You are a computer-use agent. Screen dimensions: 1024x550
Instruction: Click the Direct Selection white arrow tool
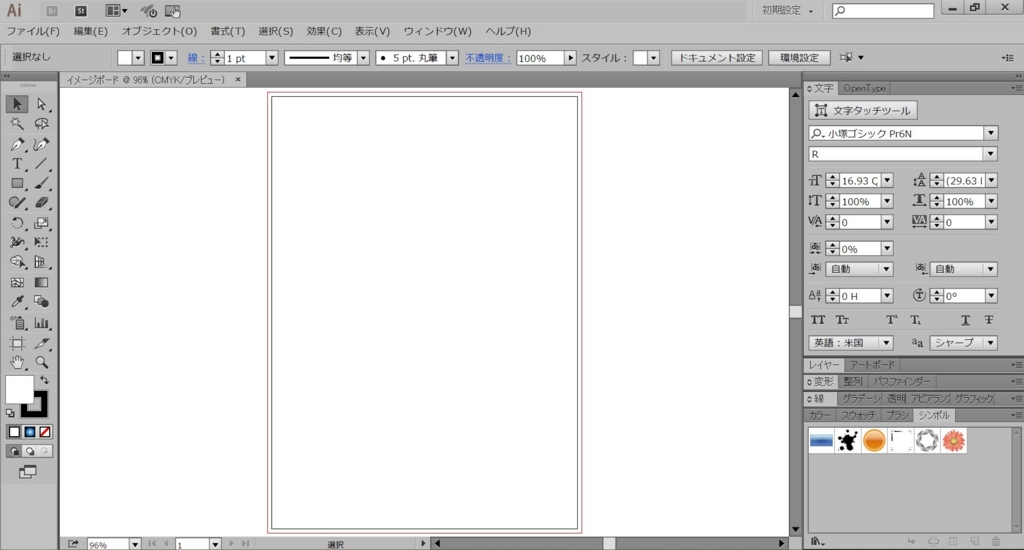[x=41, y=104]
